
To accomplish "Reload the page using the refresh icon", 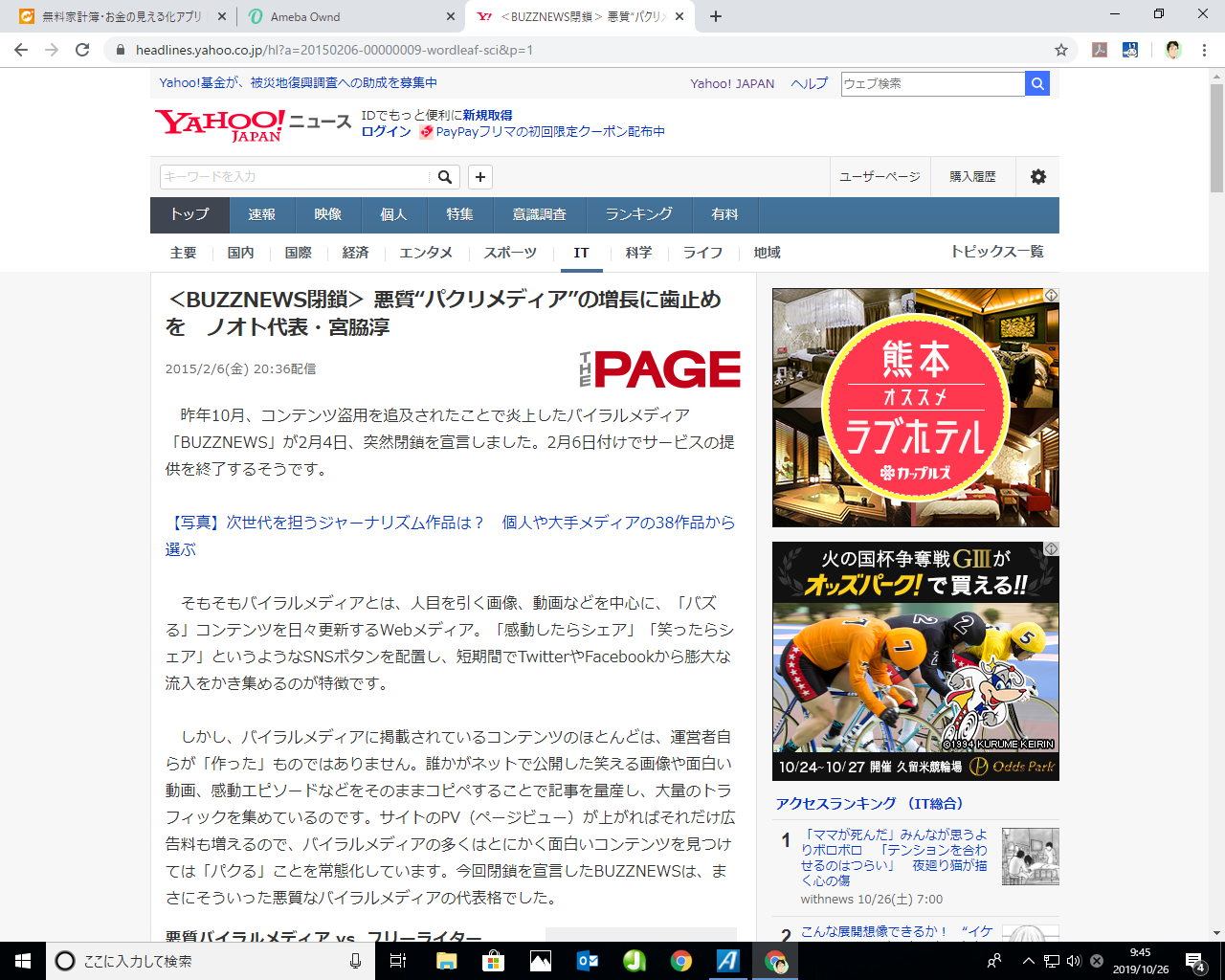I will click(82, 50).
